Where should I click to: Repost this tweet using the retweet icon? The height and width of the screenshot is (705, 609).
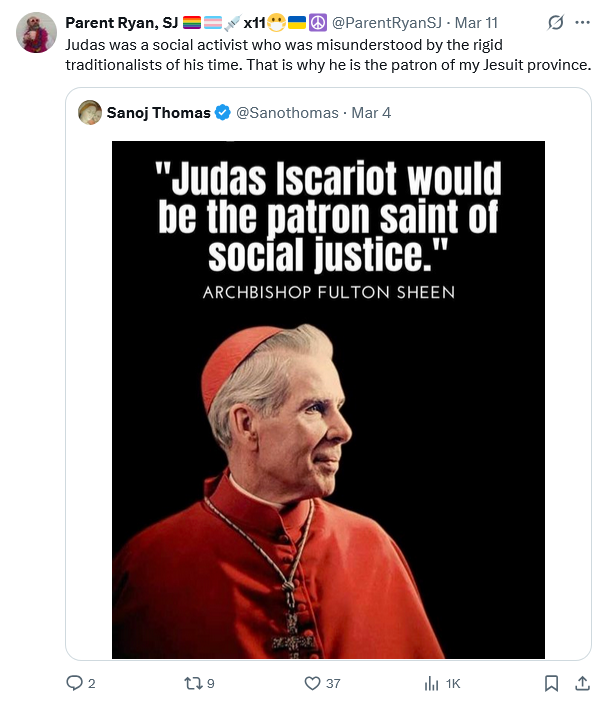pyautogui.click(x=192, y=684)
